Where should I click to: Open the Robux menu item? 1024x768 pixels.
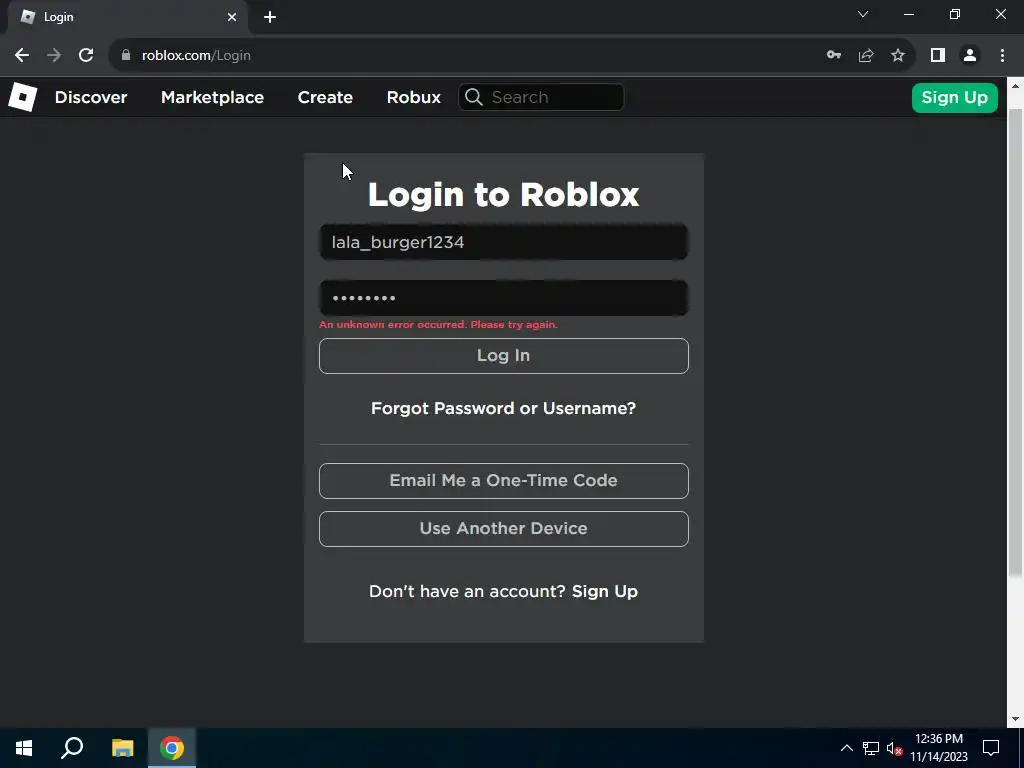(413, 97)
